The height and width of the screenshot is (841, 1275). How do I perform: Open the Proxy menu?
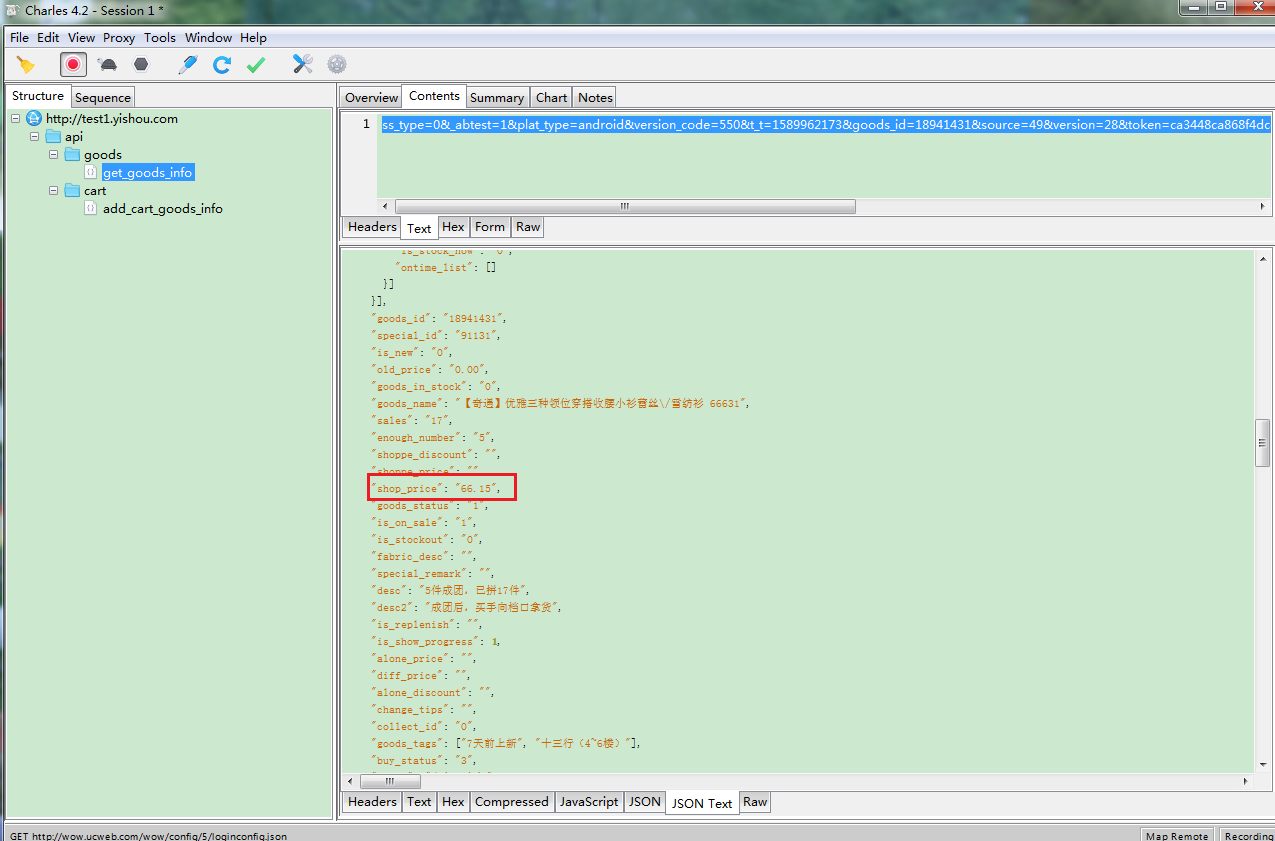click(119, 38)
